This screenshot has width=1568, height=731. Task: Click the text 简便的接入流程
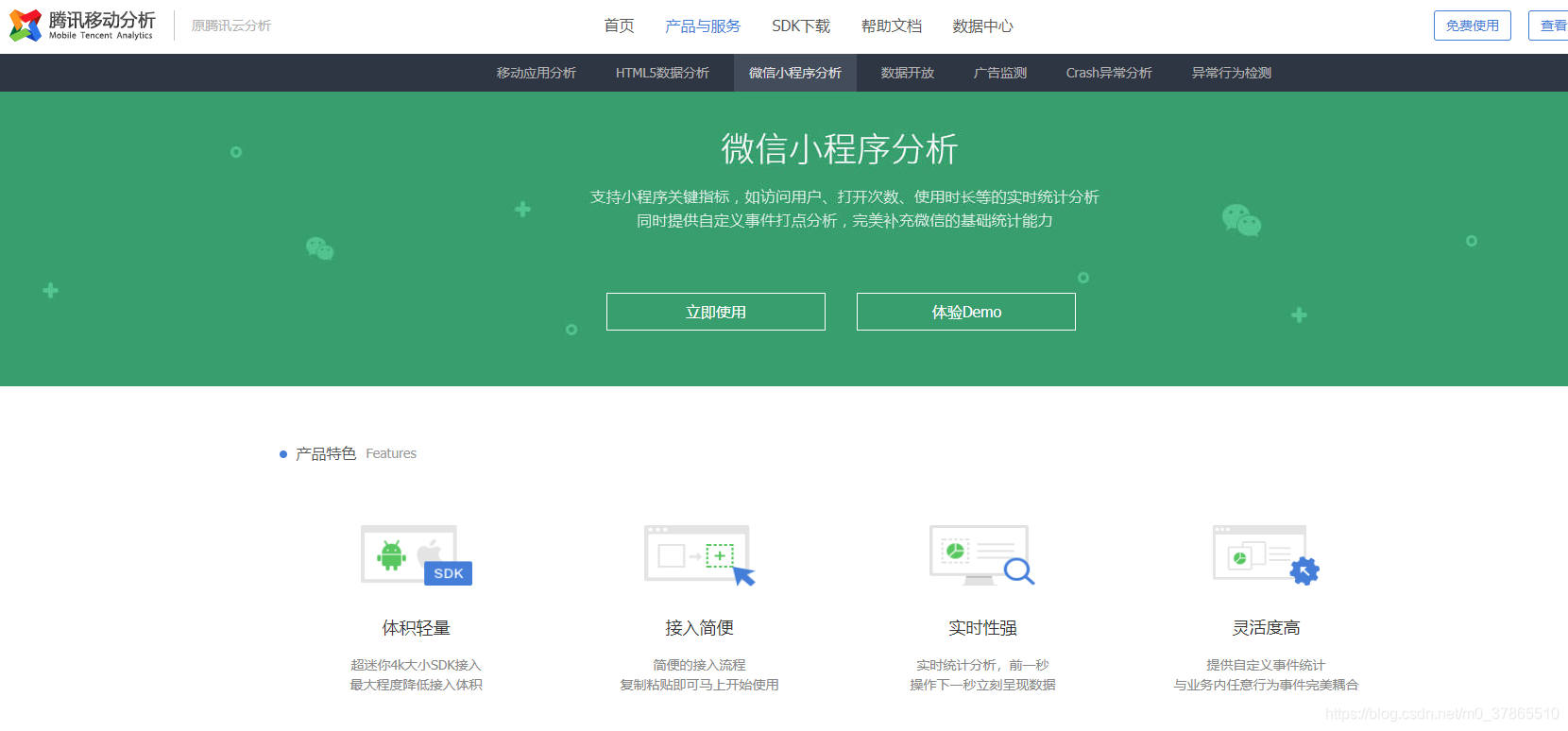click(700, 665)
